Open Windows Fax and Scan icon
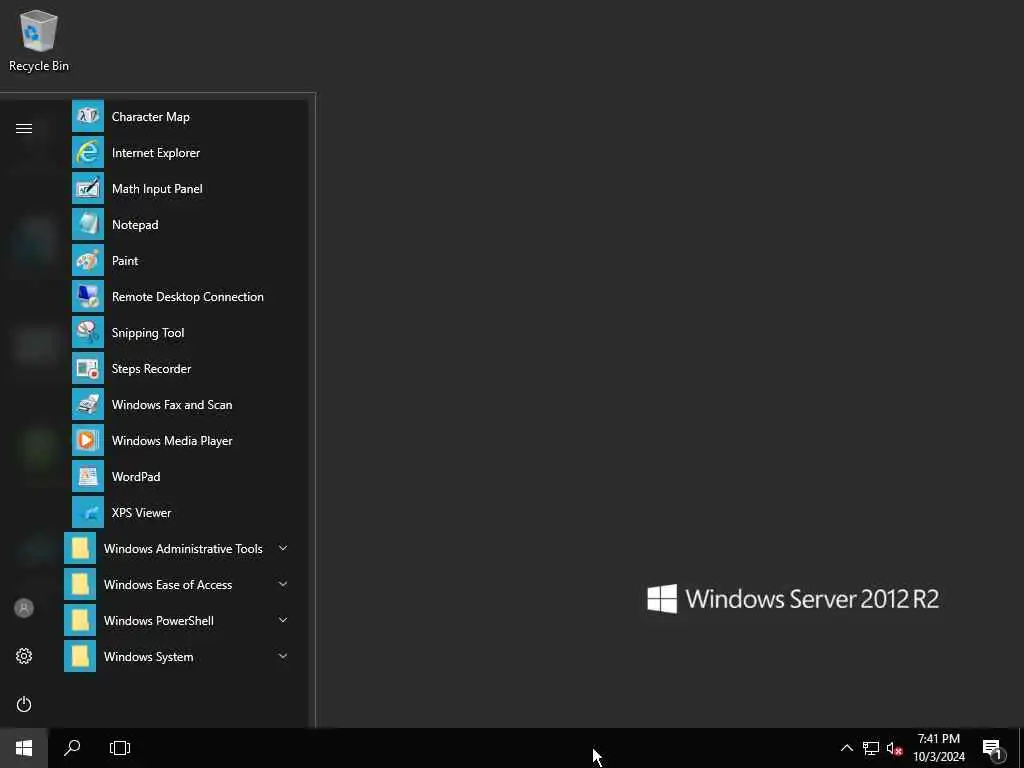Image resolution: width=1024 pixels, height=768 pixels. [88, 404]
